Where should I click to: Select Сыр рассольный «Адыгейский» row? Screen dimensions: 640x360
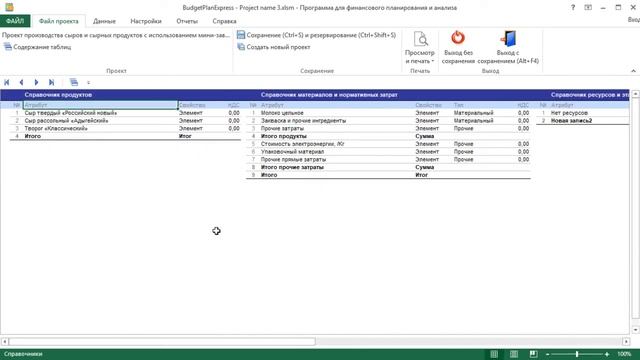pos(125,120)
